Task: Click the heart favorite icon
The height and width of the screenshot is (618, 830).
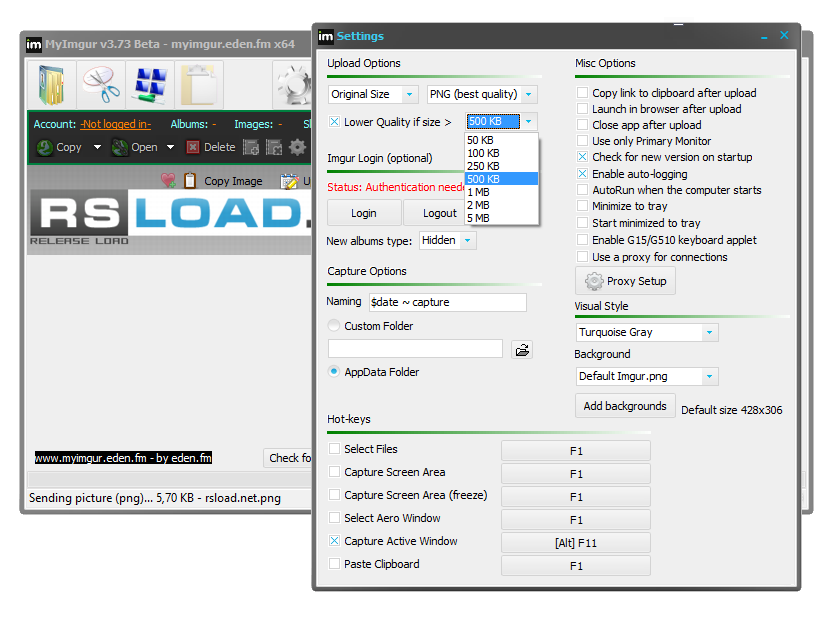Action: click(168, 181)
